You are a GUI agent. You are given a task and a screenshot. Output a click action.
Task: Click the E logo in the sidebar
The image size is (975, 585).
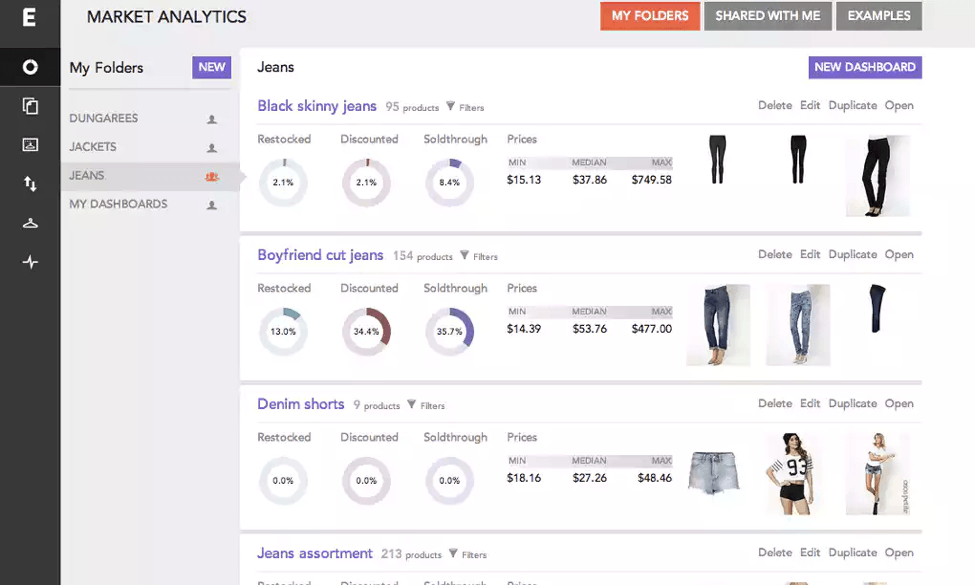pyautogui.click(x=30, y=19)
